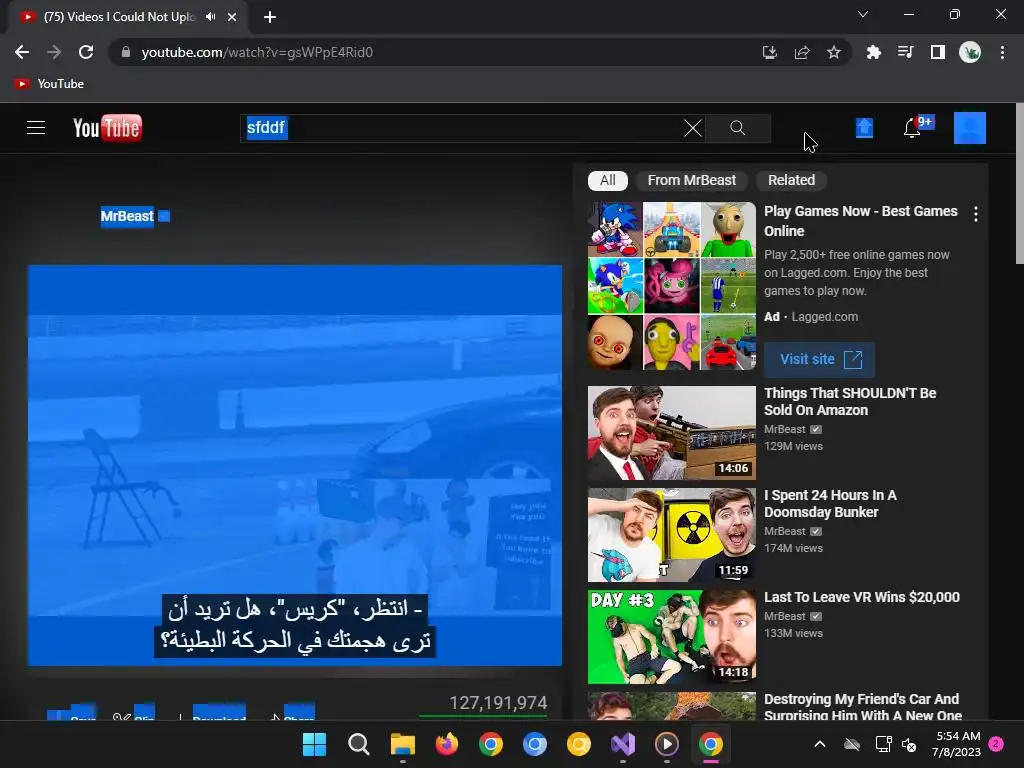Open the upload video icon in header
Viewport: 1024px width, 768px height.
click(x=864, y=128)
